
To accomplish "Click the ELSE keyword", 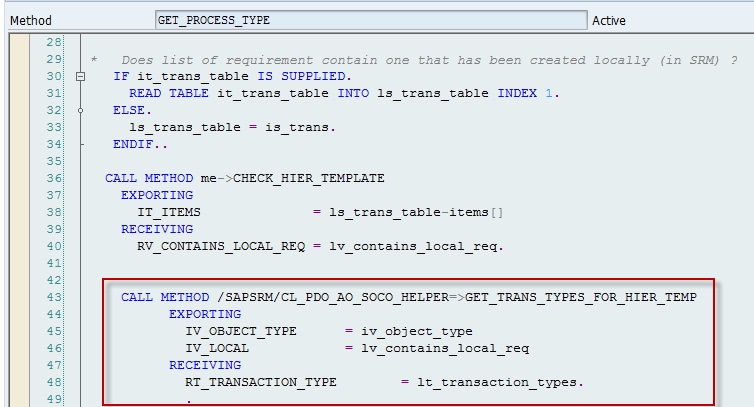I will tap(128, 111).
